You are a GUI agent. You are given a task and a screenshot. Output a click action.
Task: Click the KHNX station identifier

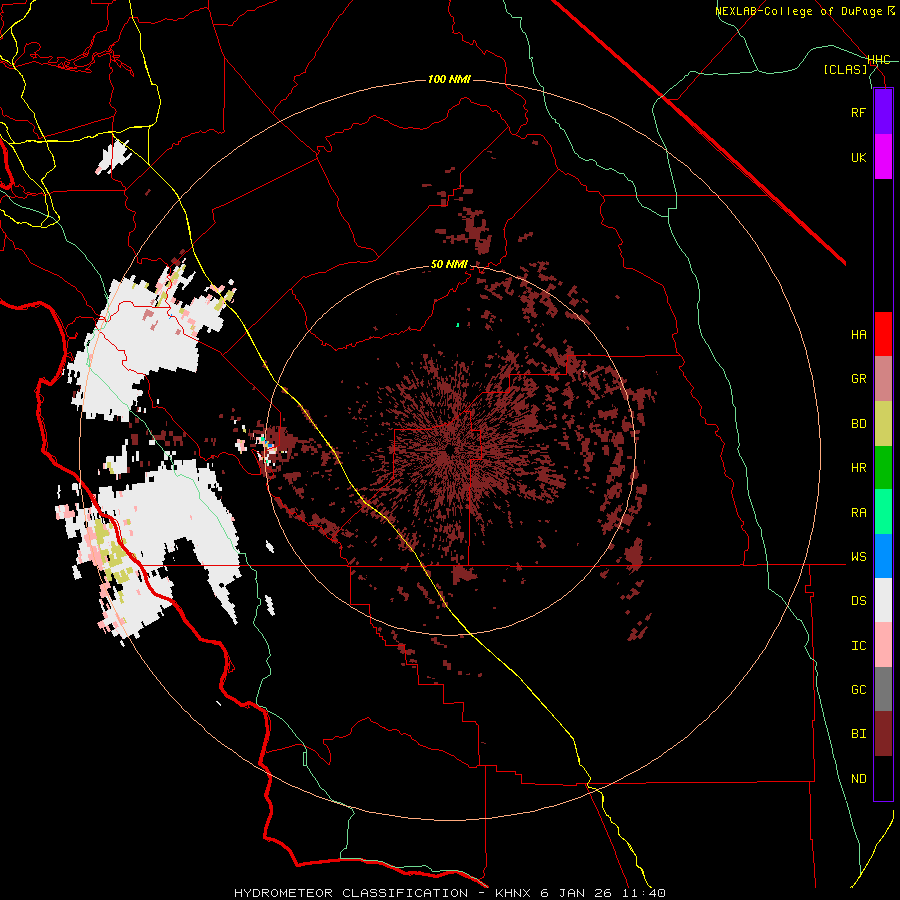point(513,893)
